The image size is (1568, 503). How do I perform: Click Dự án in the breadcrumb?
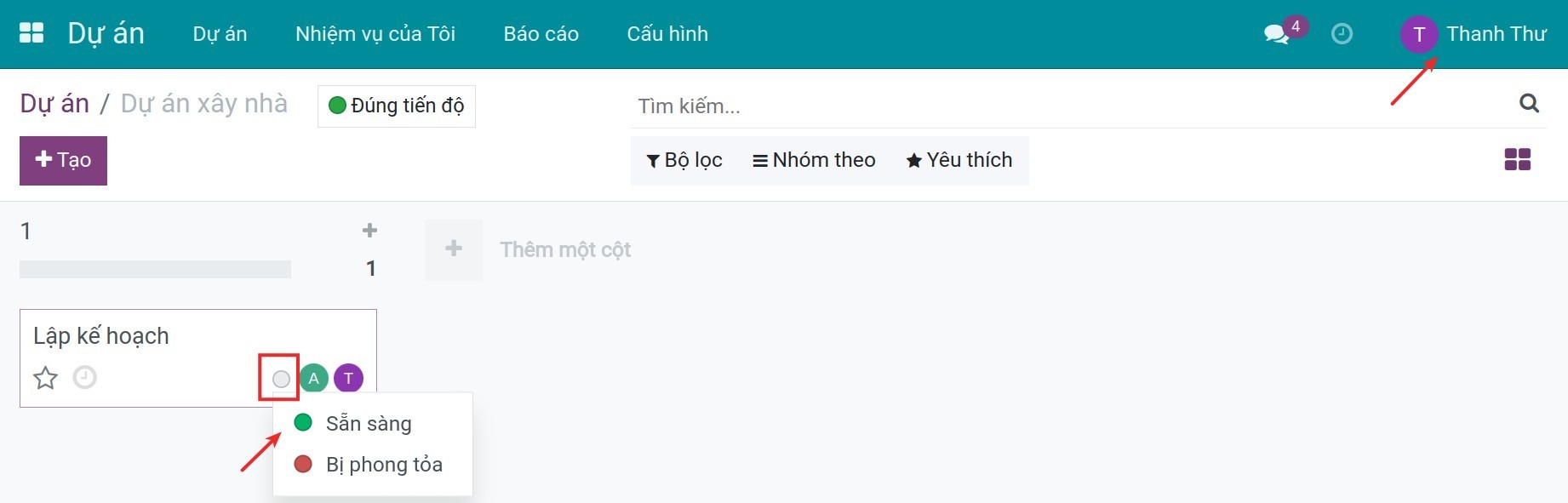54,103
